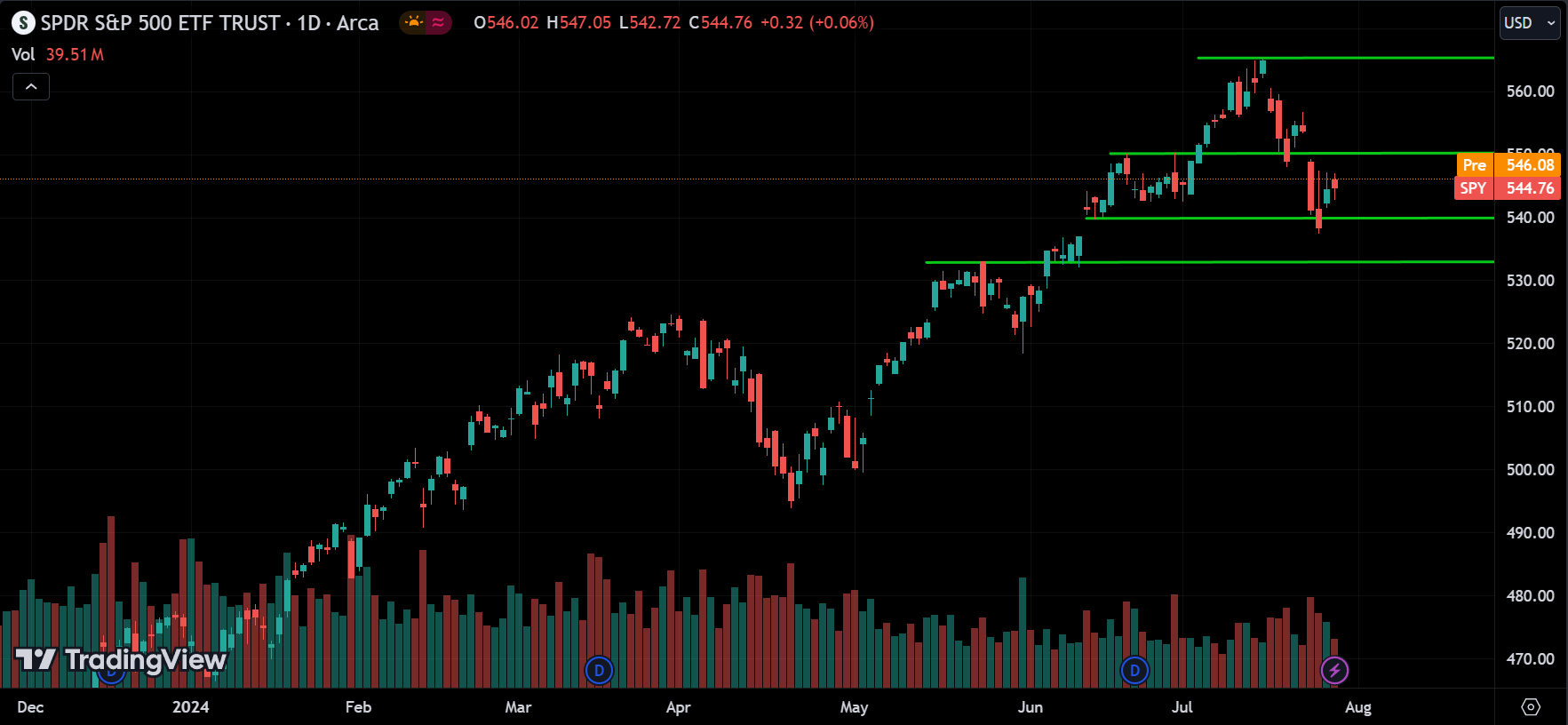Click the pre-market session sun icon
Viewport: 1568px width, 725px height.
click(413, 23)
